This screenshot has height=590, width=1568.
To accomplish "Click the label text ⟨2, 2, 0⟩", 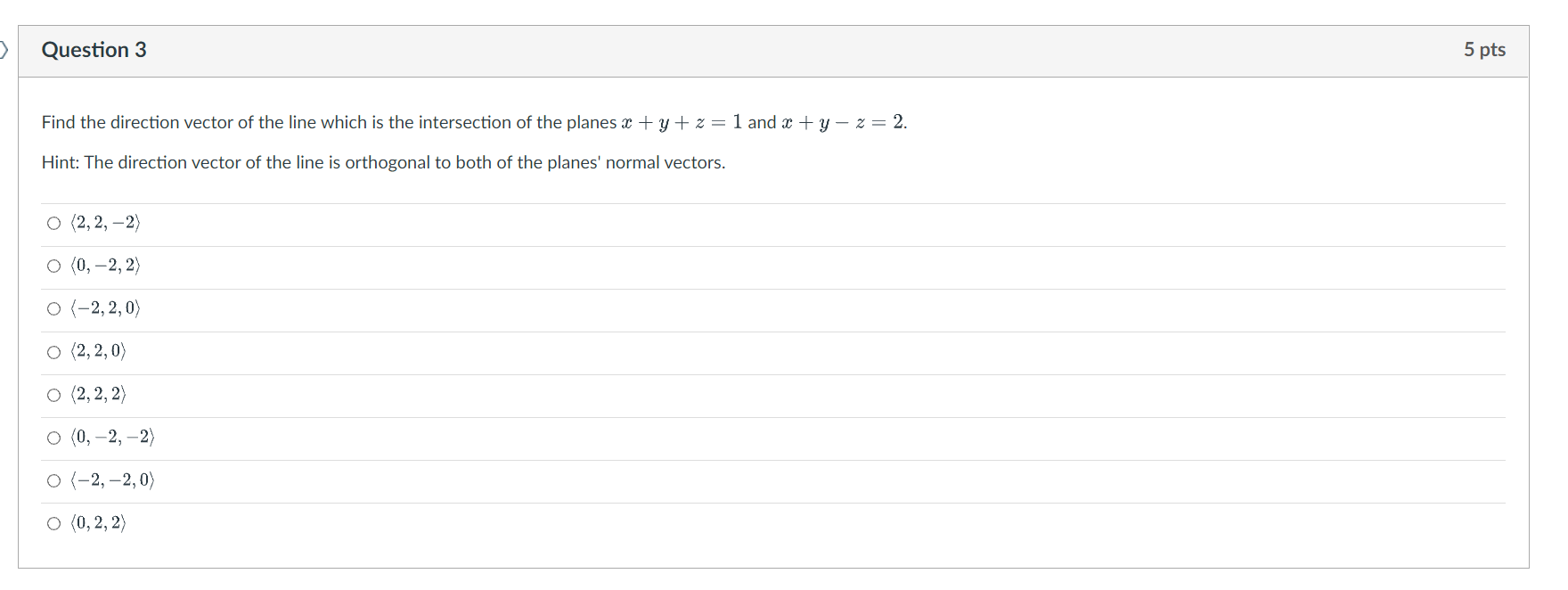I will 99,351.
